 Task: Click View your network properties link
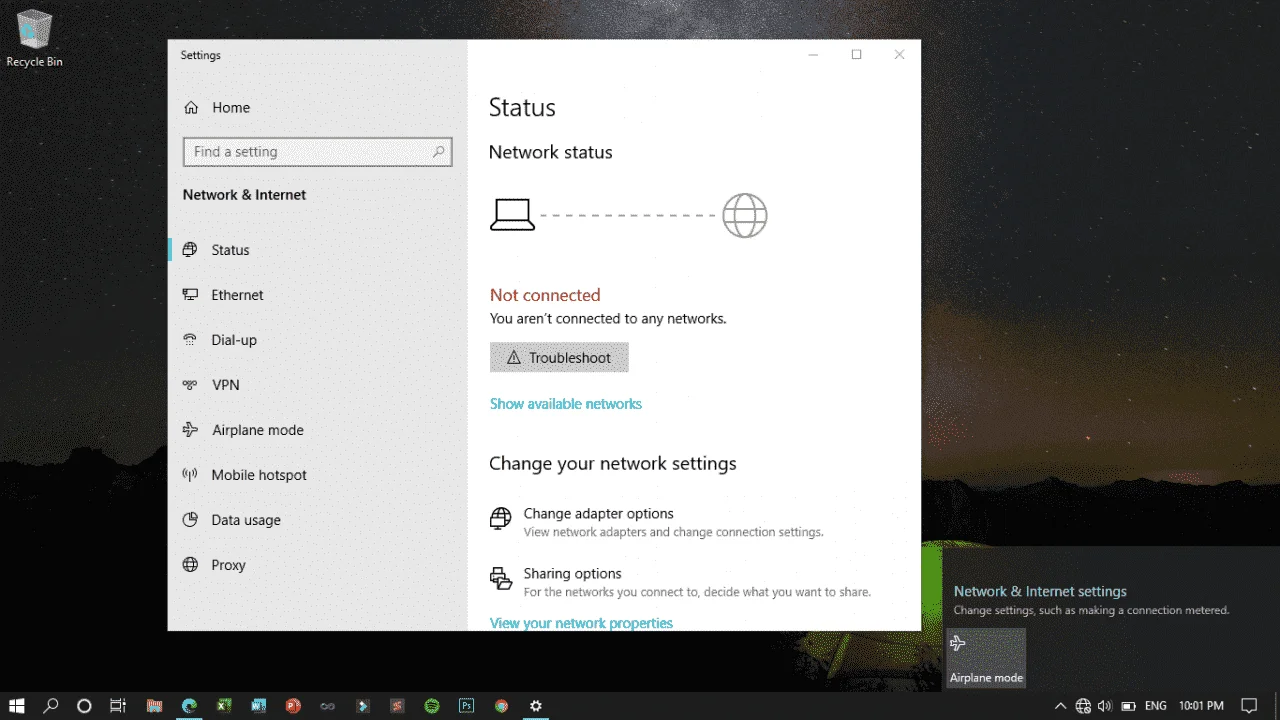(x=581, y=623)
